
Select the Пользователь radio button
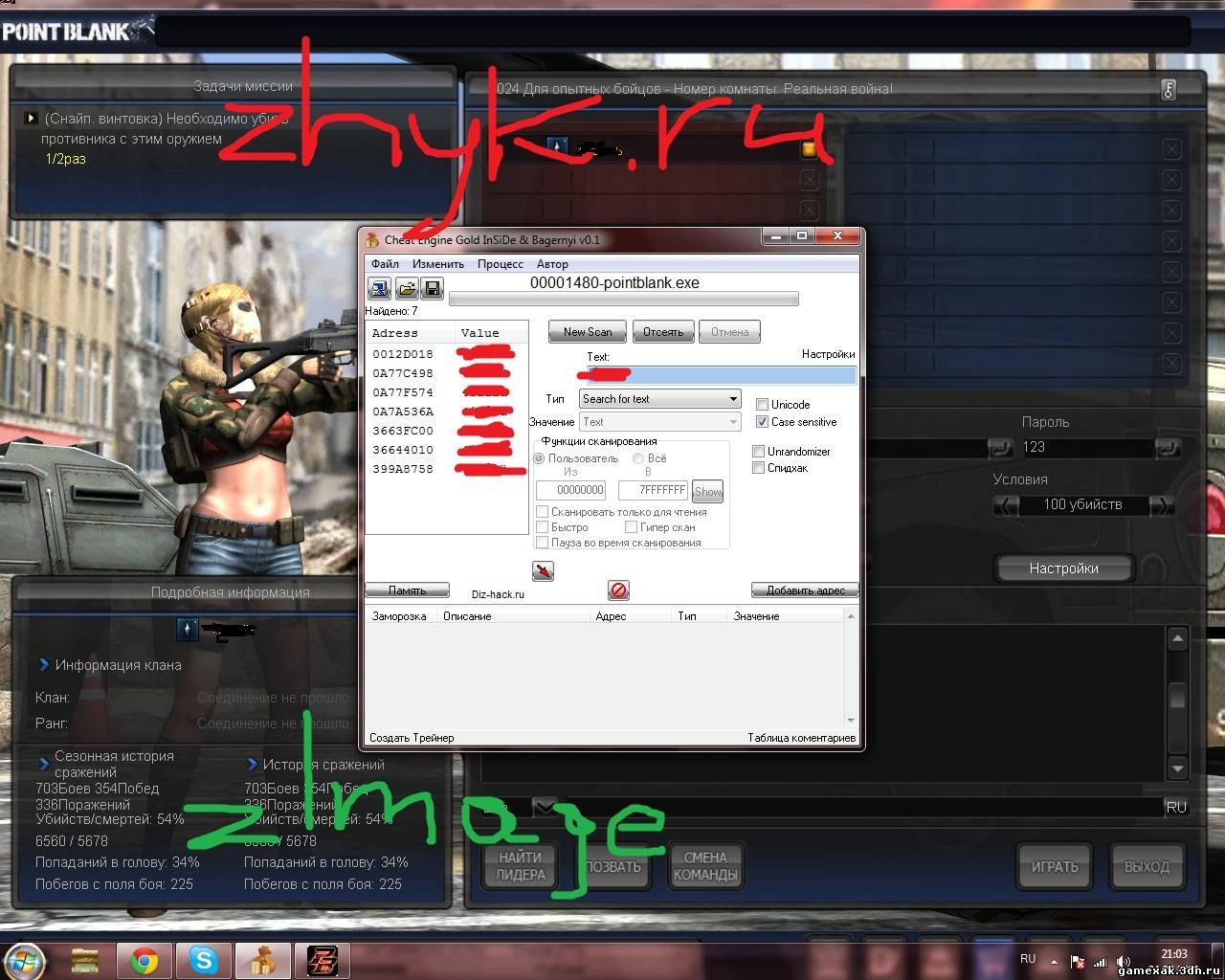(539, 458)
